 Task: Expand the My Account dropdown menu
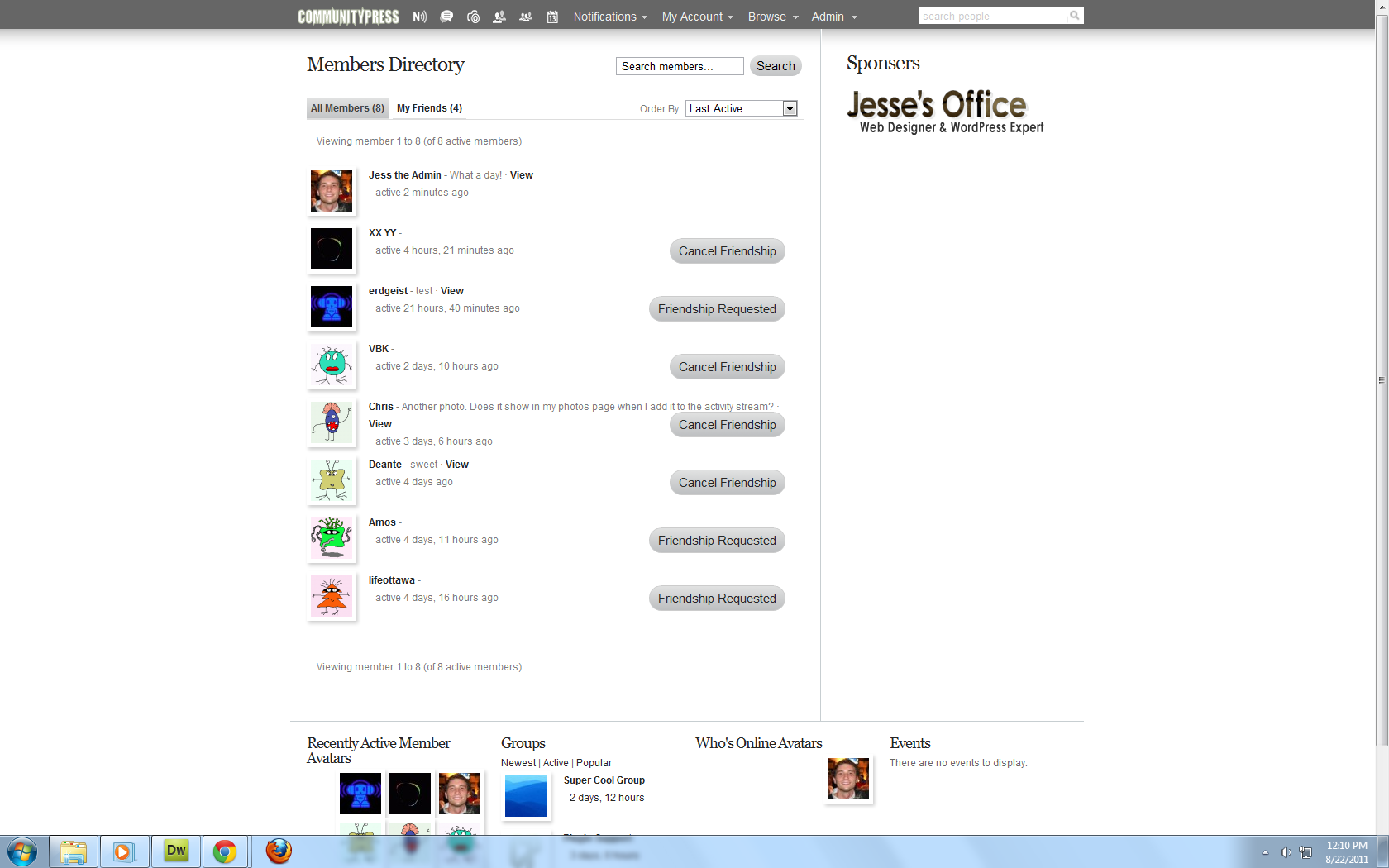coord(698,17)
